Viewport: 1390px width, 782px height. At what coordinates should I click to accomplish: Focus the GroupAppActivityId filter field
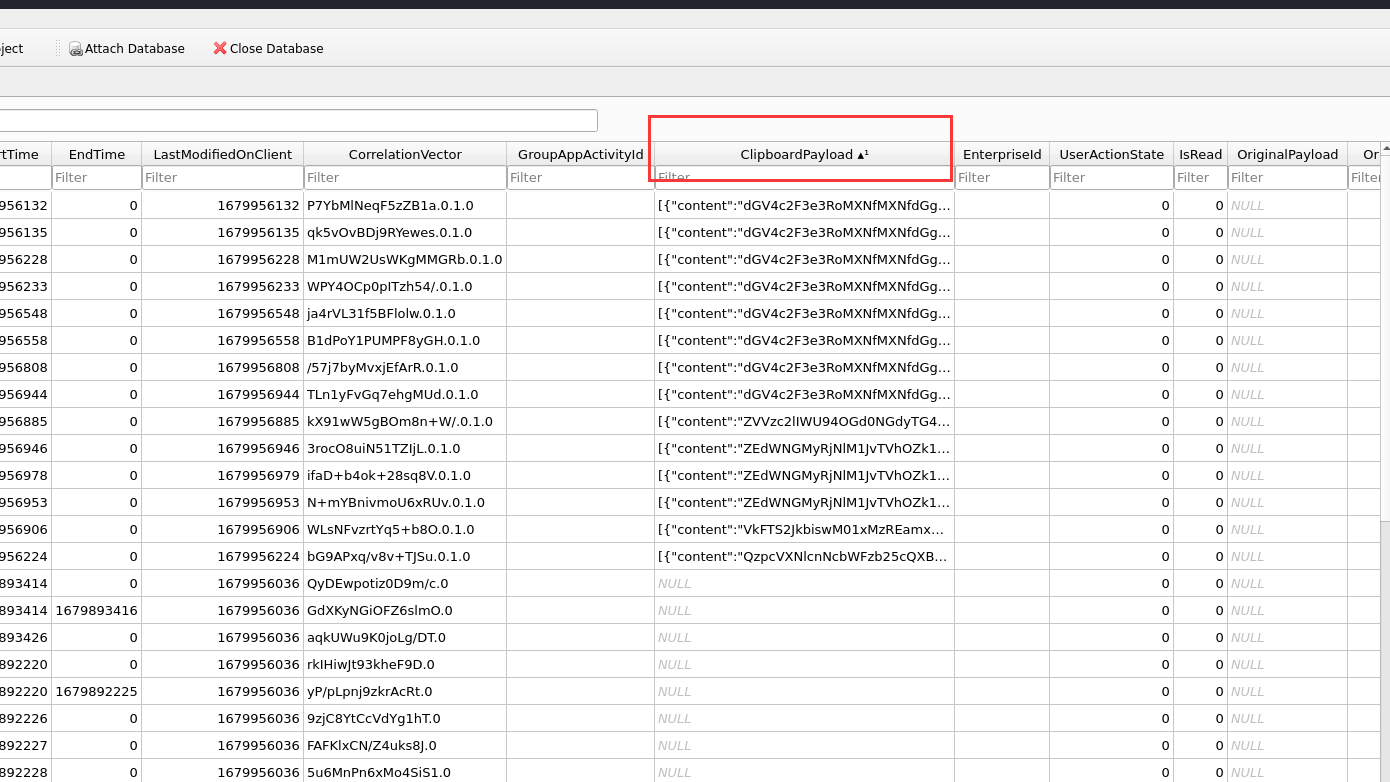pyautogui.click(x=581, y=178)
